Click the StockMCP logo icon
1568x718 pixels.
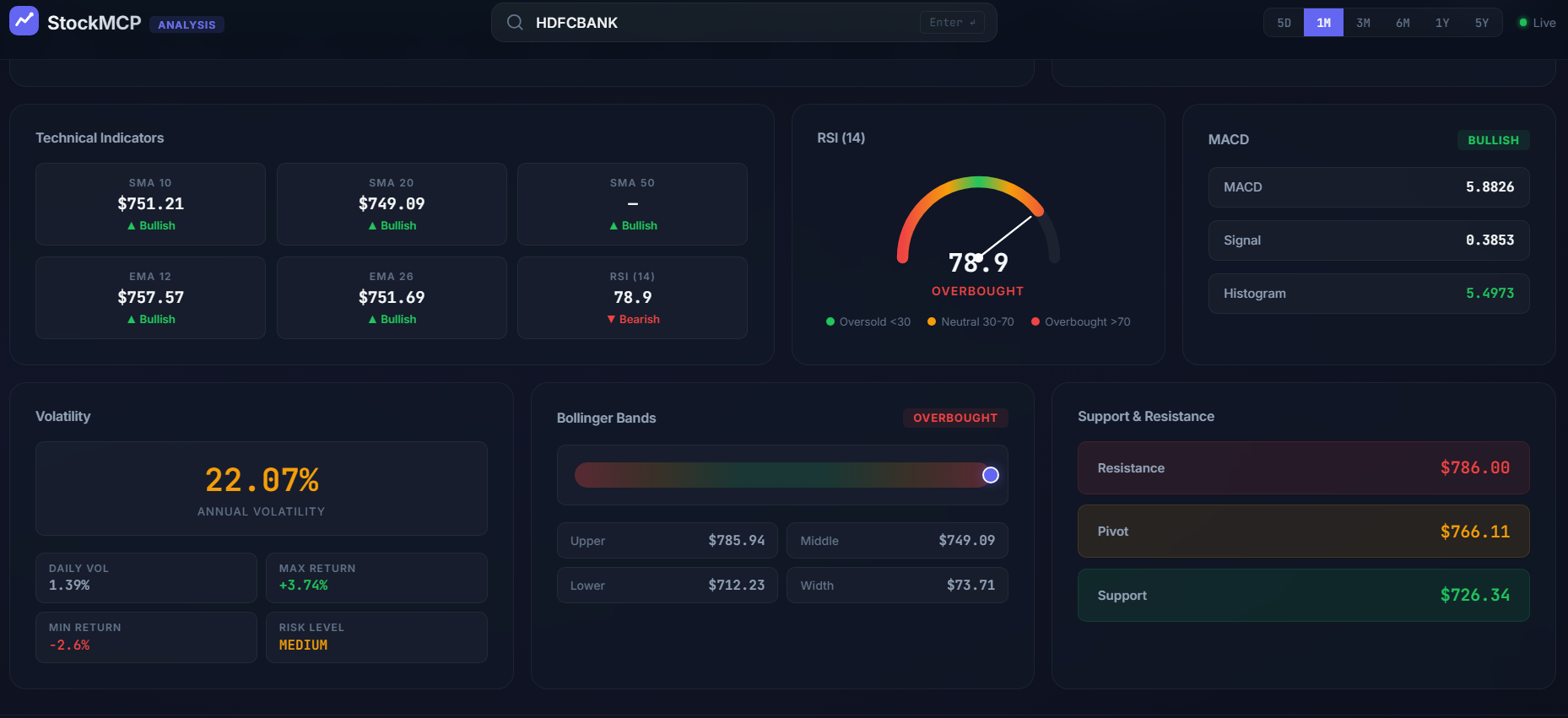click(x=24, y=21)
